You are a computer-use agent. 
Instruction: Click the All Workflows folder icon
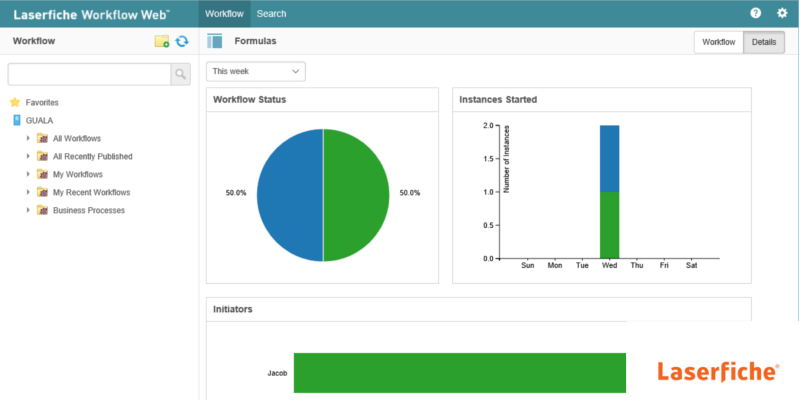click(42, 138)
